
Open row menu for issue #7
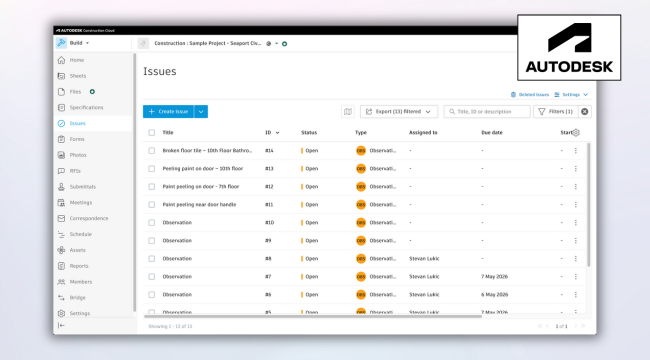pos(576,277)
